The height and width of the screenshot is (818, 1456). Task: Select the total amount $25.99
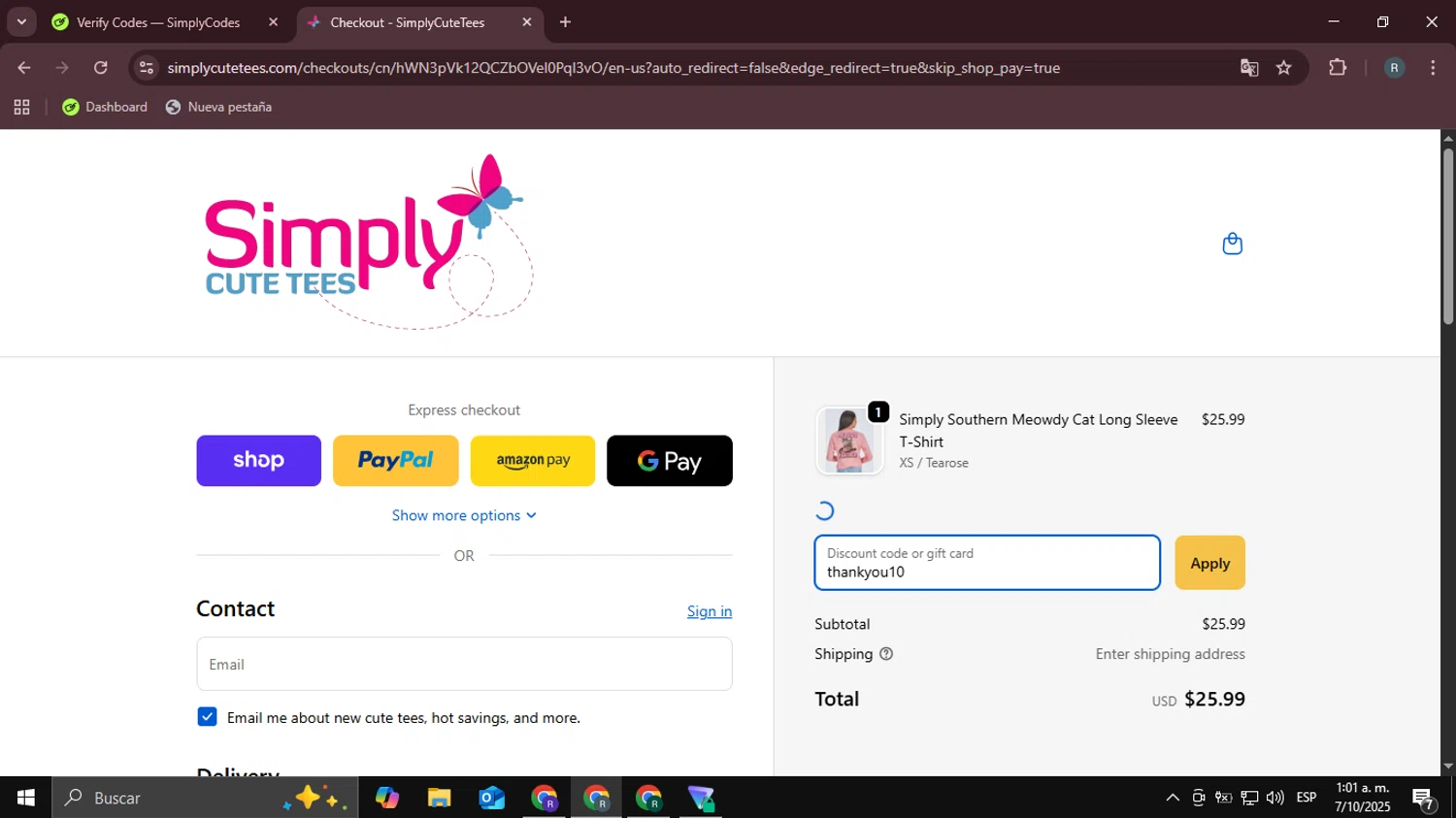1214,700
